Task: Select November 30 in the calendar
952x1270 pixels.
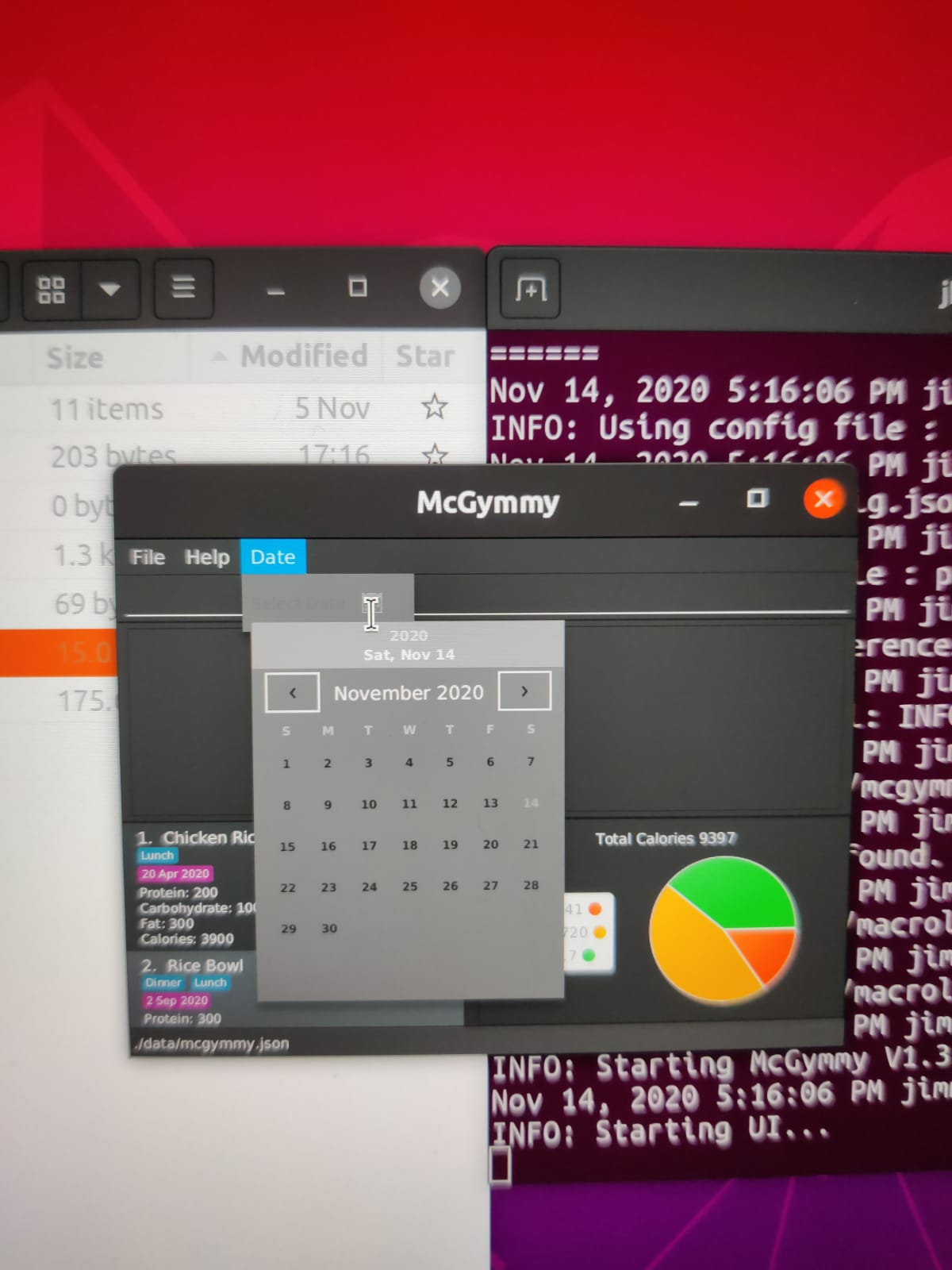Action: coord(329,929)
